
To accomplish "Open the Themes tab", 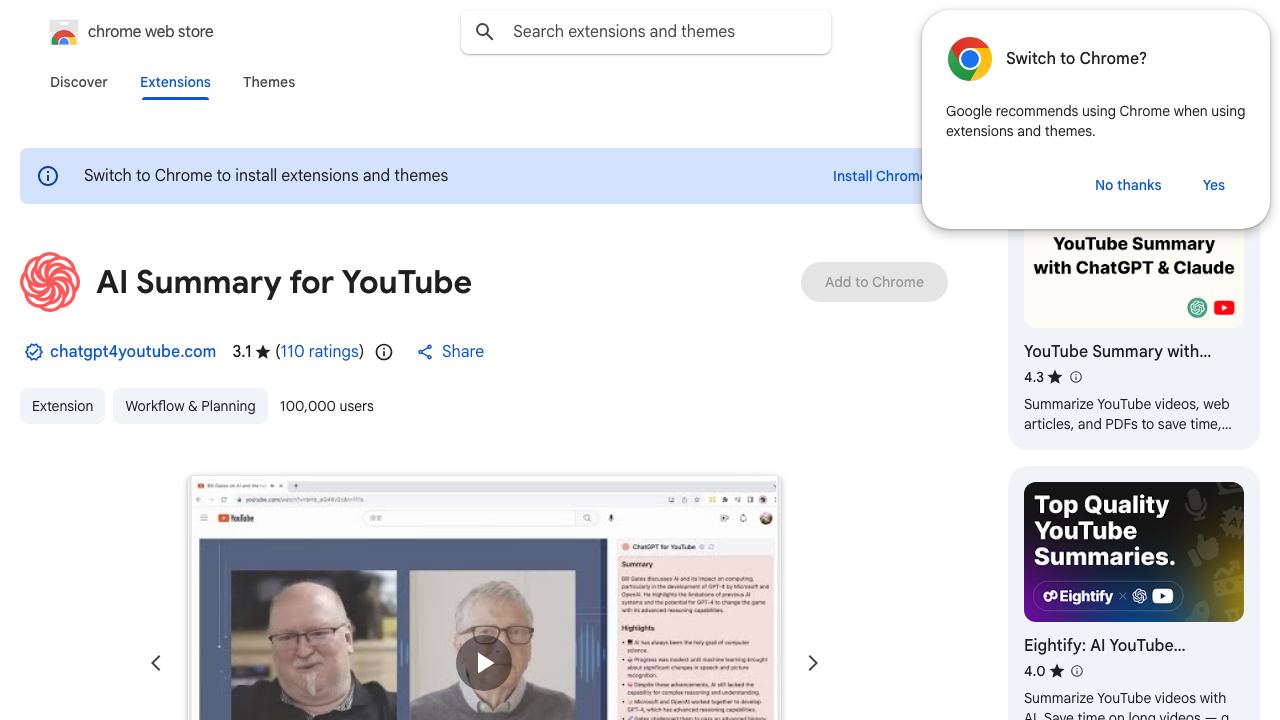I will coord(269,82).
